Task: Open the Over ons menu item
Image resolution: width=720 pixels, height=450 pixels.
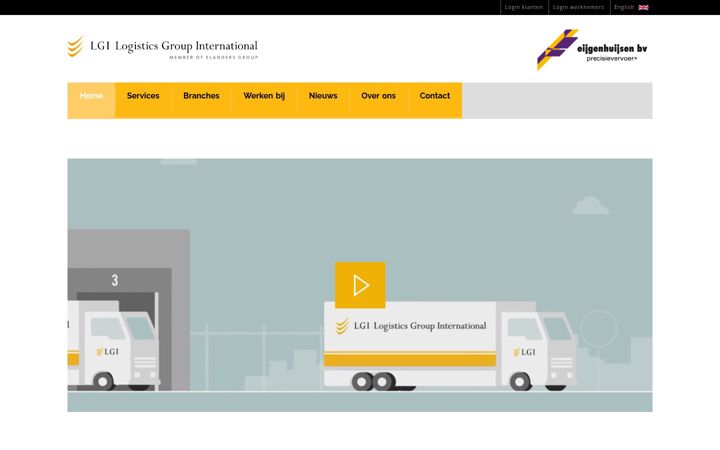Action: point(378,100)
